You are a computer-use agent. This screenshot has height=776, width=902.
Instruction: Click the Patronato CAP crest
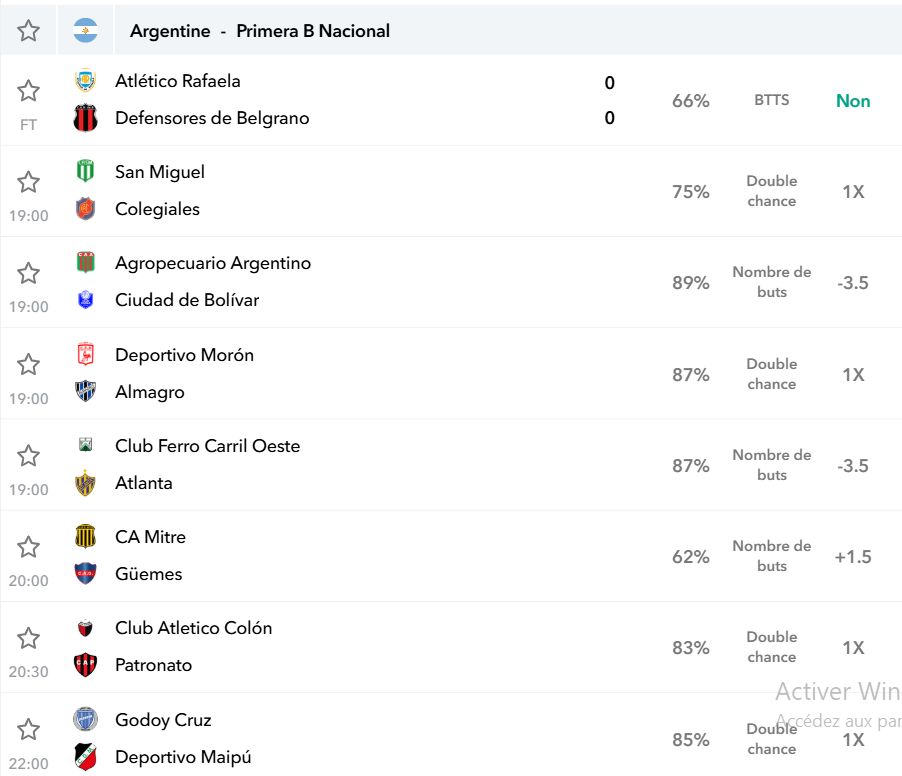(x=85, y=664)
